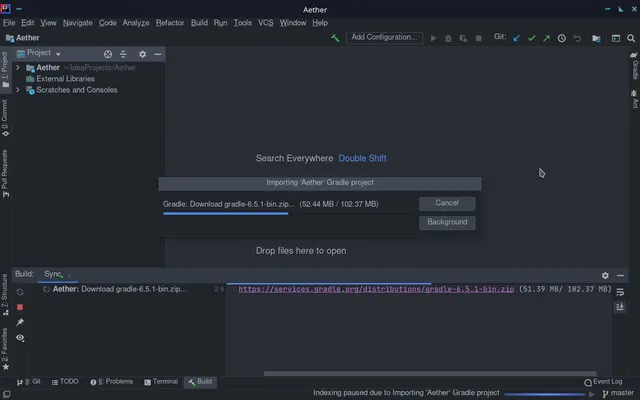Toggle soft-wrap in build output
This screenshot has height=400, width=640.
[620, 292]
